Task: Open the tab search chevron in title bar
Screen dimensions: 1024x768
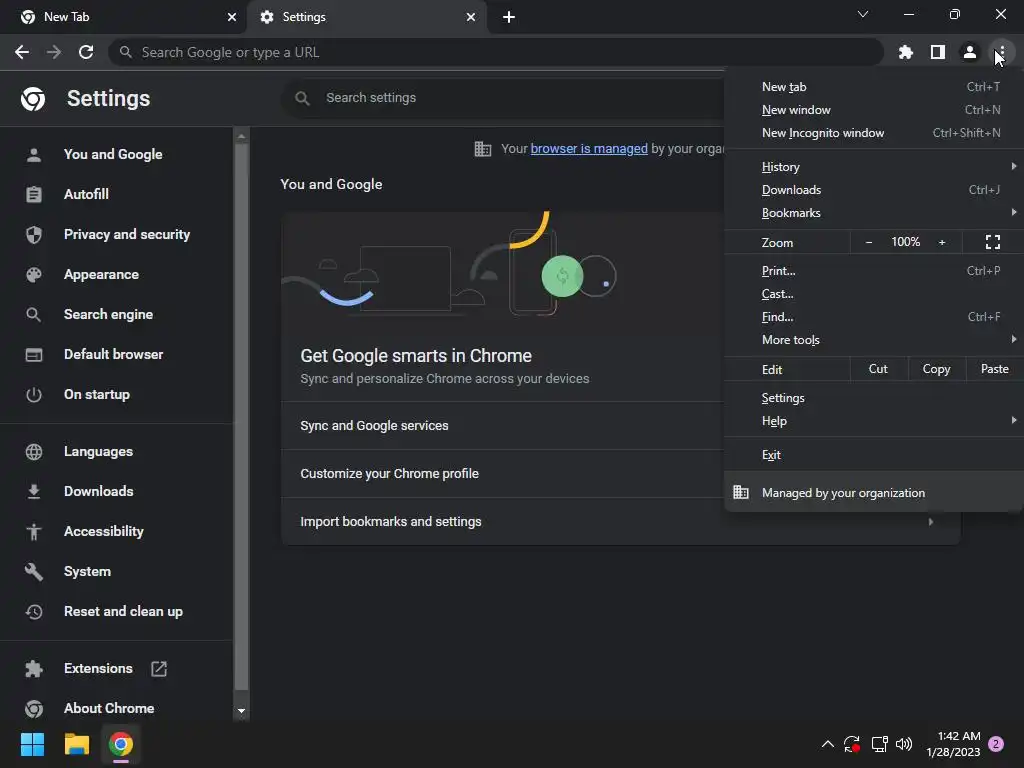Action: [863, 14]
